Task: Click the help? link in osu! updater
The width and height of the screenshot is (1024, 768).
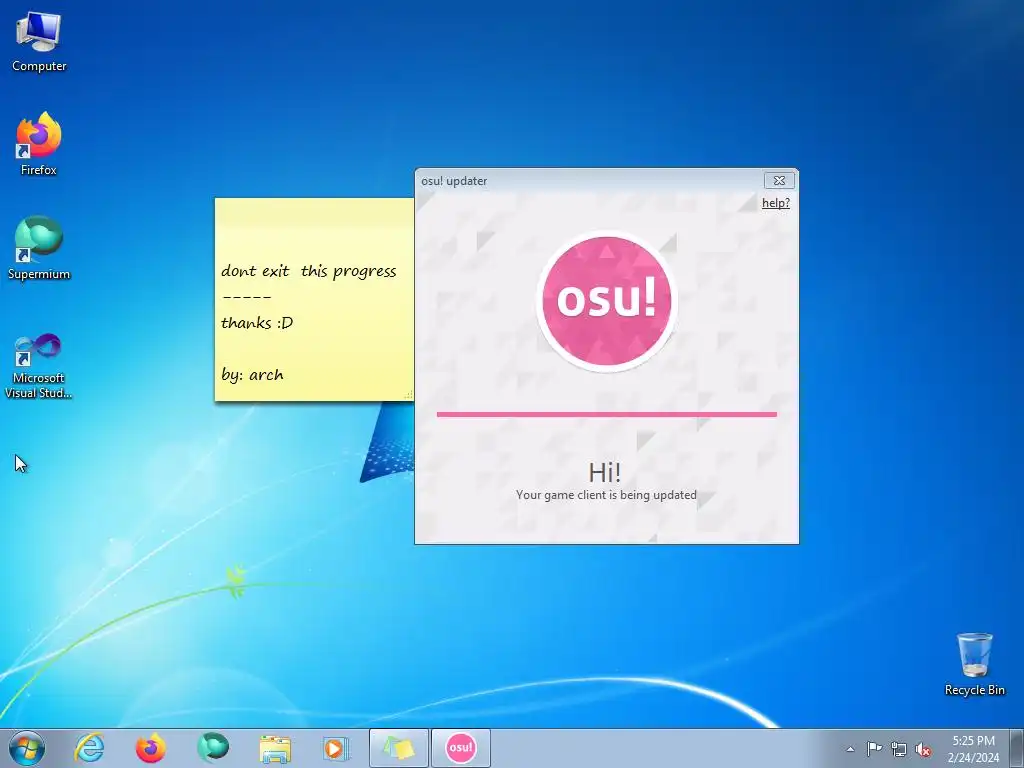Action: [776, 202]
